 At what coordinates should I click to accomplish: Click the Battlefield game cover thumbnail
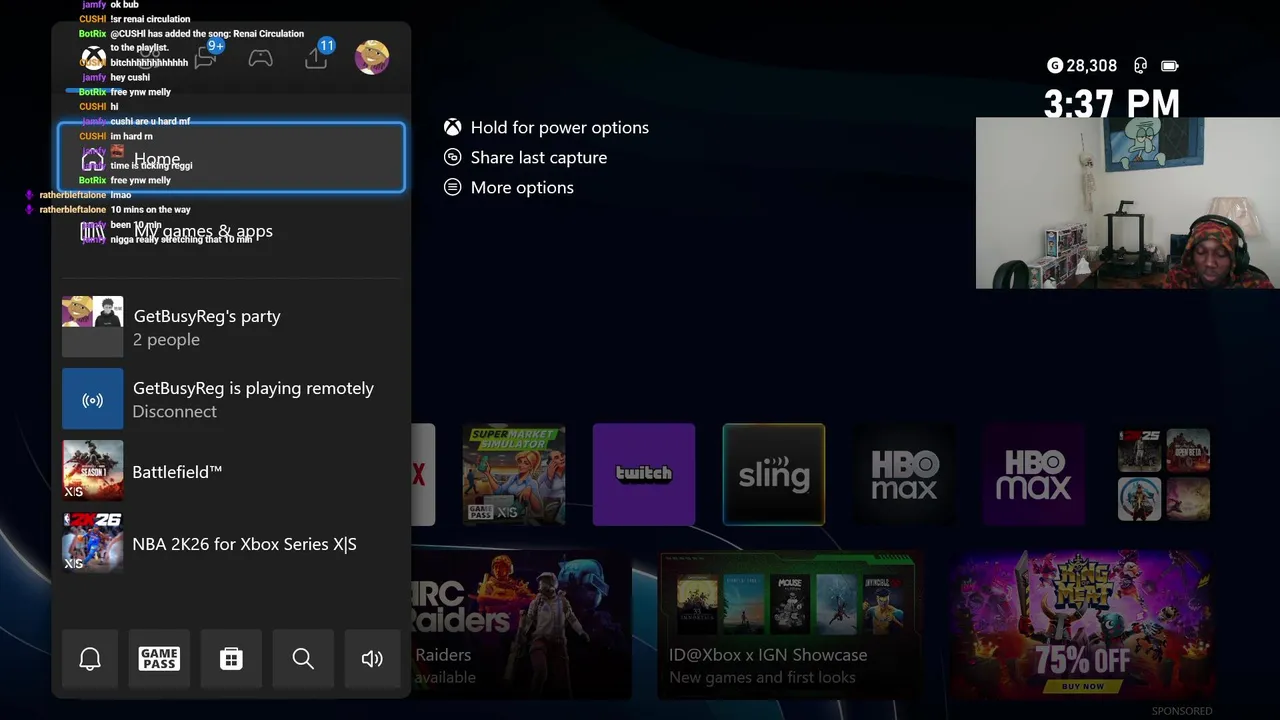[92, 471]
